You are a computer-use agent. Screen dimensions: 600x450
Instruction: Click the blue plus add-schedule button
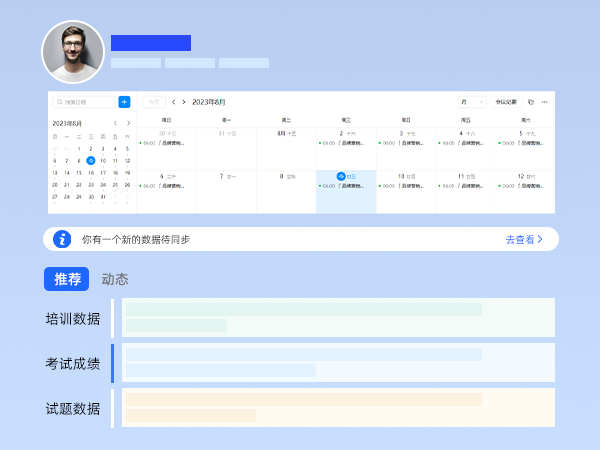[x=124, y=102]
